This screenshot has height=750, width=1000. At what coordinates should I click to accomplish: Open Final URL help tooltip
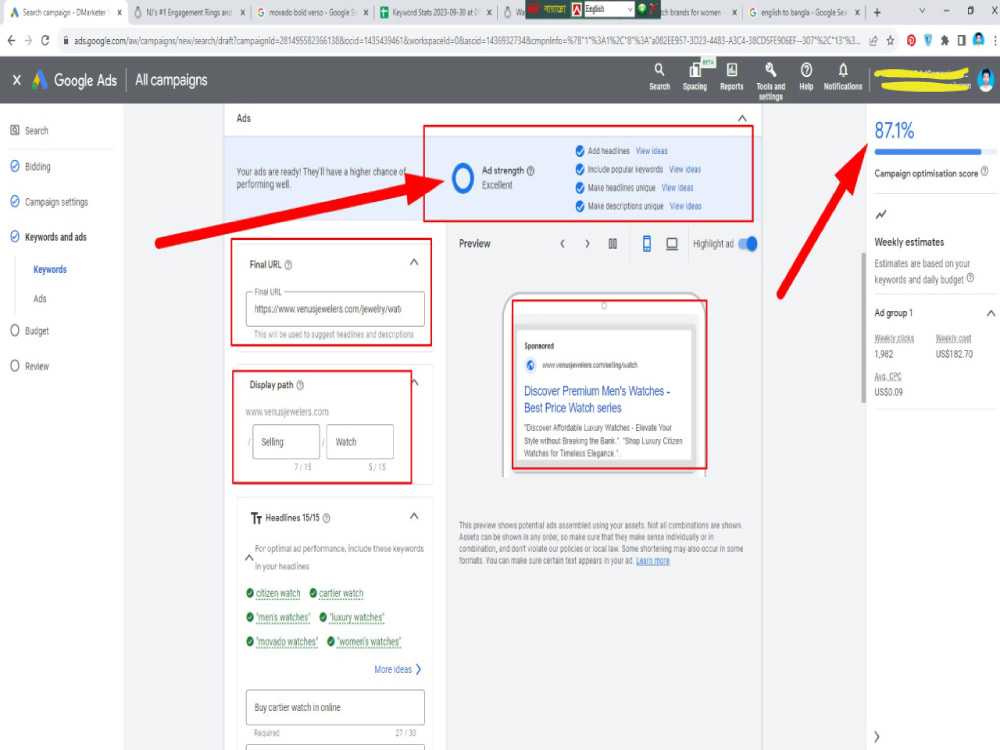click(288, 265)
